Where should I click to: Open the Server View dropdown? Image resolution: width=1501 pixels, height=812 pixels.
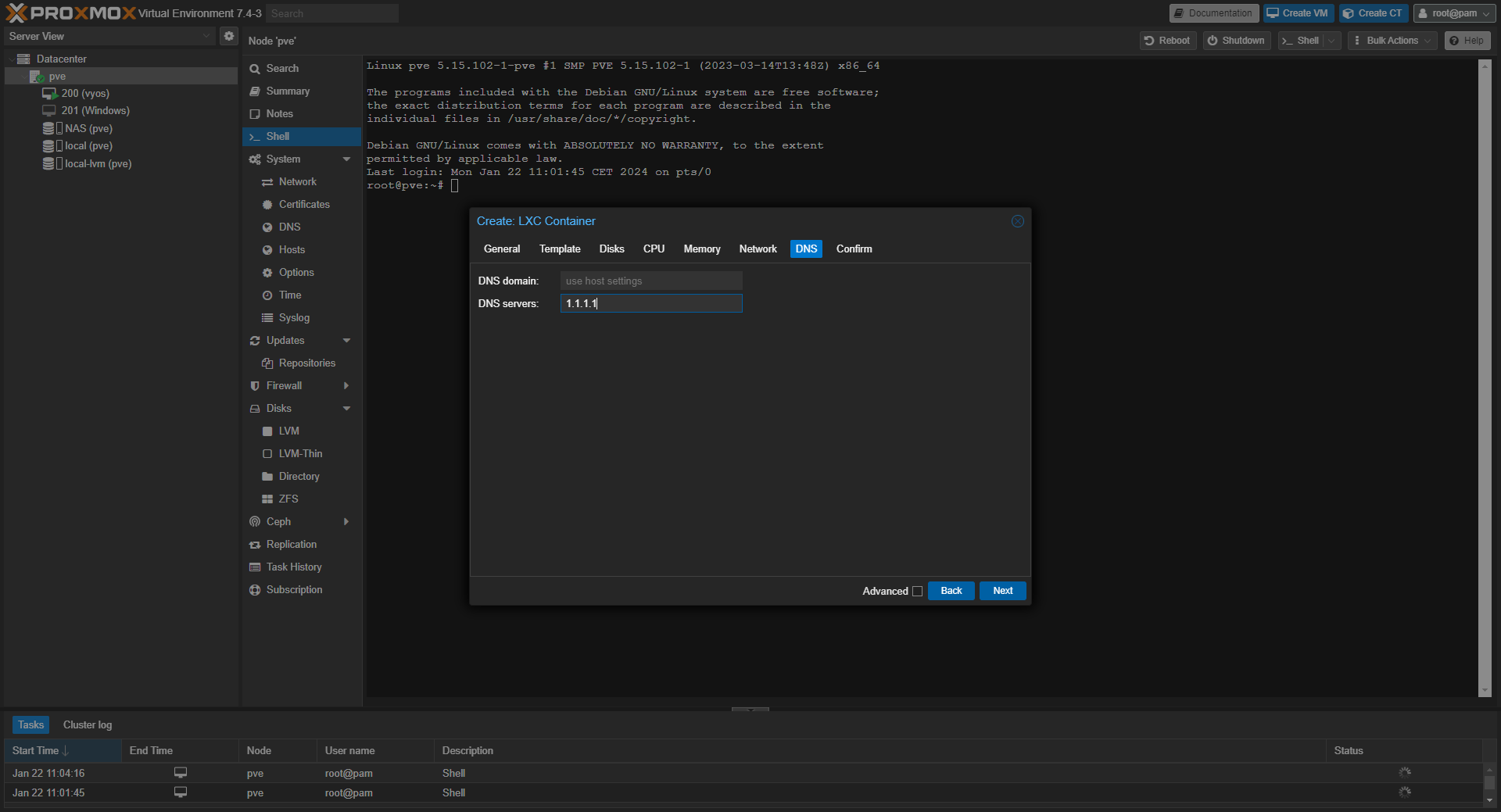[x=109, y=36]
